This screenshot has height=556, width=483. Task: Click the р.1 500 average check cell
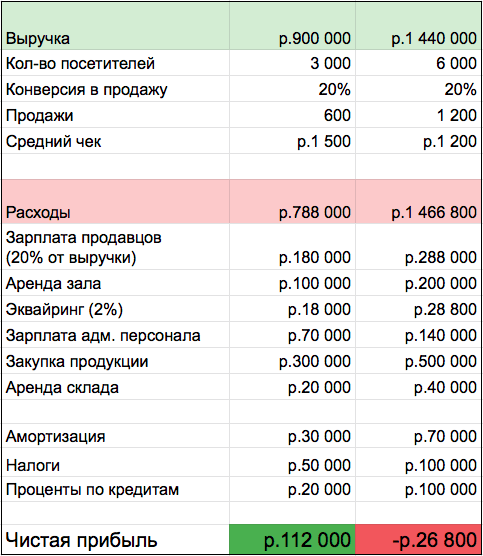(x=292, y=141)
